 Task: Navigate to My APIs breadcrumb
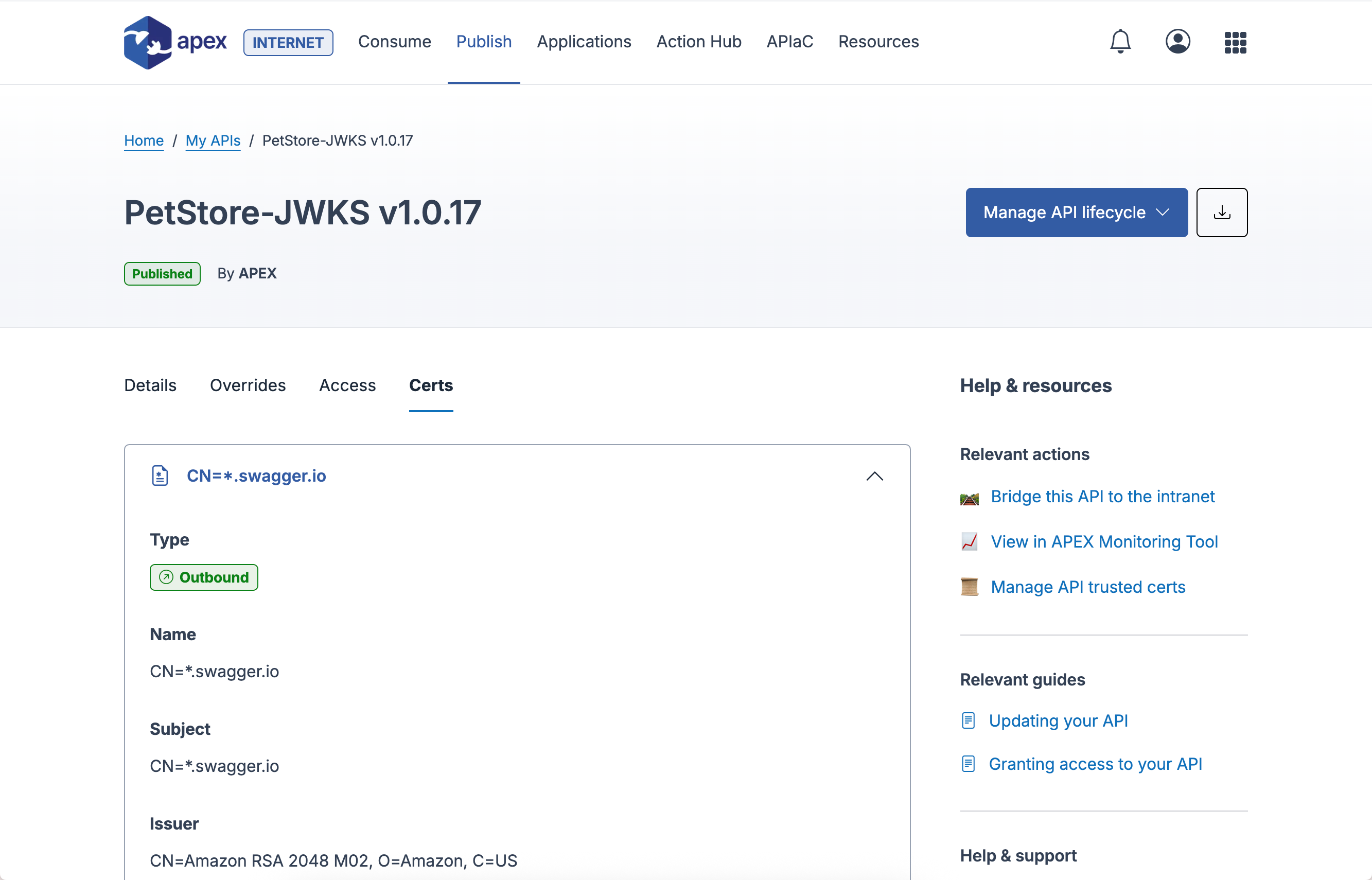click(213, 140)
